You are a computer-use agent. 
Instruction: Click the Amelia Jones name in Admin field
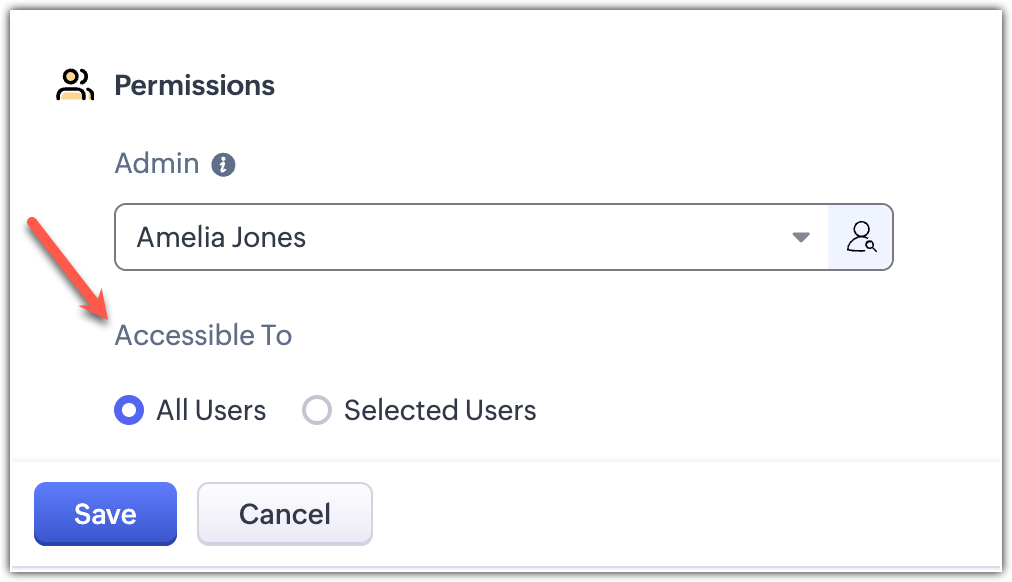tap(221, 238)
